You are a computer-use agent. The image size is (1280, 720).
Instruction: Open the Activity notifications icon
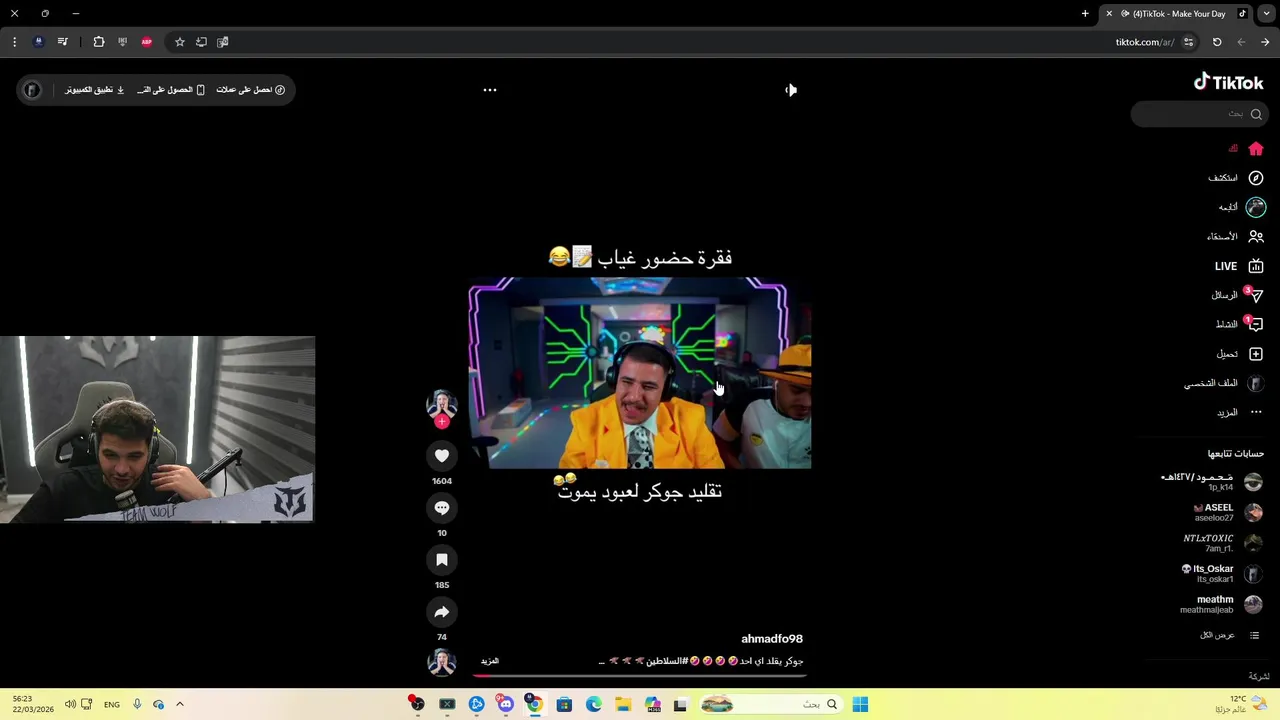click(1256, 325)
